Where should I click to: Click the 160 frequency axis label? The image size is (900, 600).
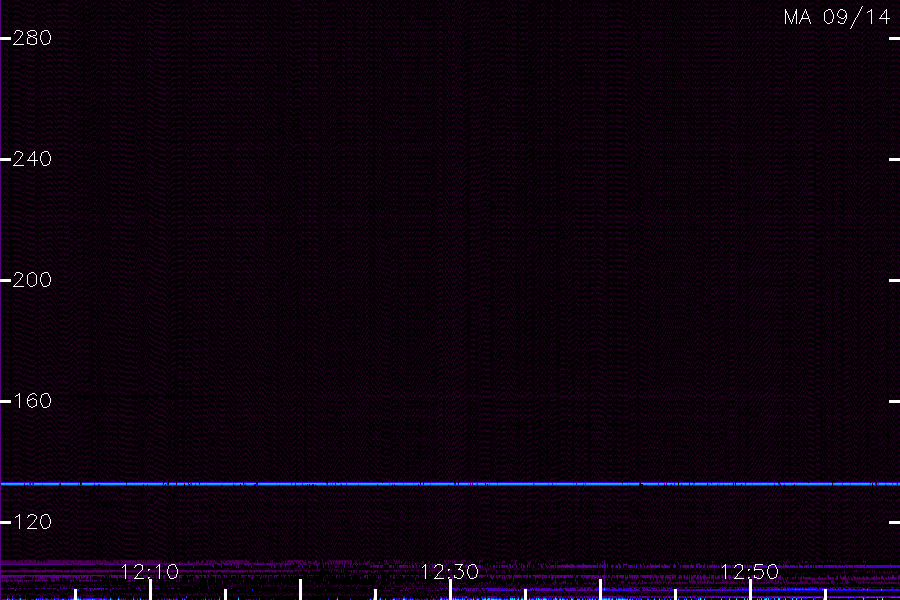[32, 401]
